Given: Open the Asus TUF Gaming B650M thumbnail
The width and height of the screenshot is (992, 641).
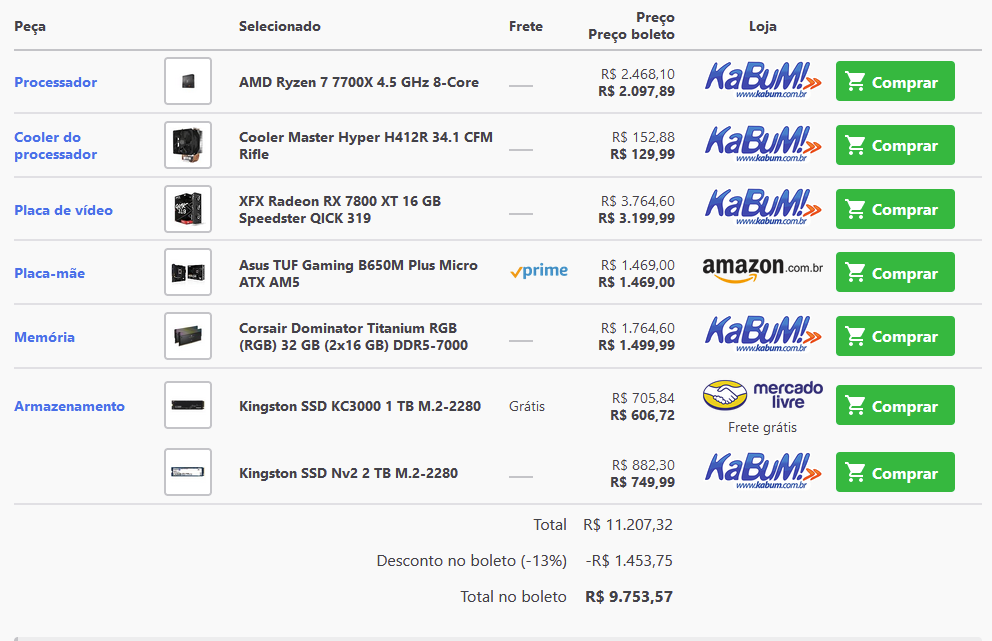Looking at the screenshot, I should click(x=188, y=272).
